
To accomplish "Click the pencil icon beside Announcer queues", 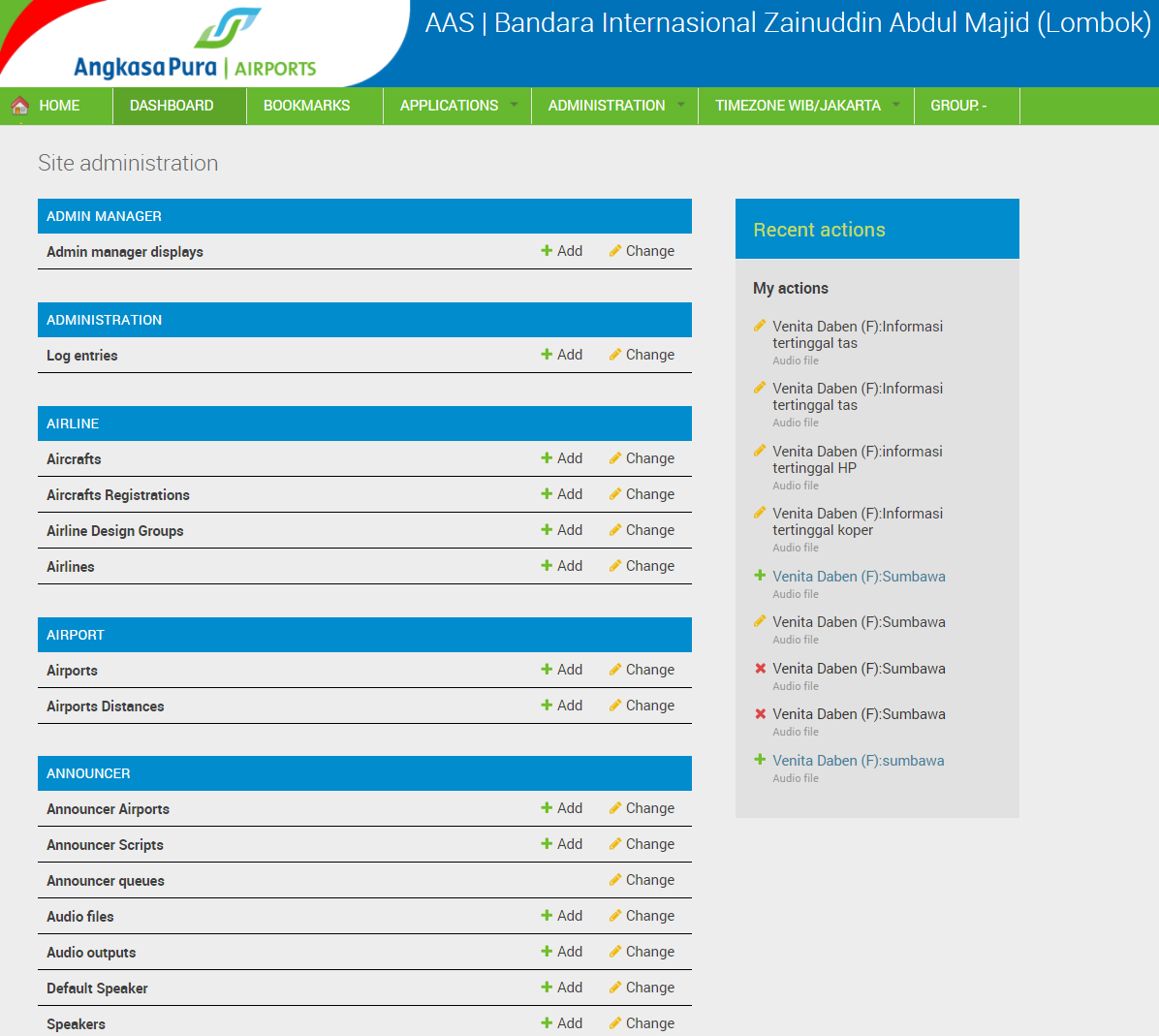I will pyautogui.click(x=614, y=879).
